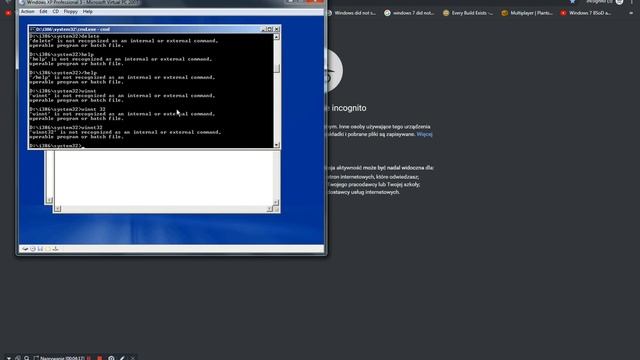Click the CD drive icon in Virtual PC status bar
The width and height of the screenshot is (640, 360).
point(33,249)
